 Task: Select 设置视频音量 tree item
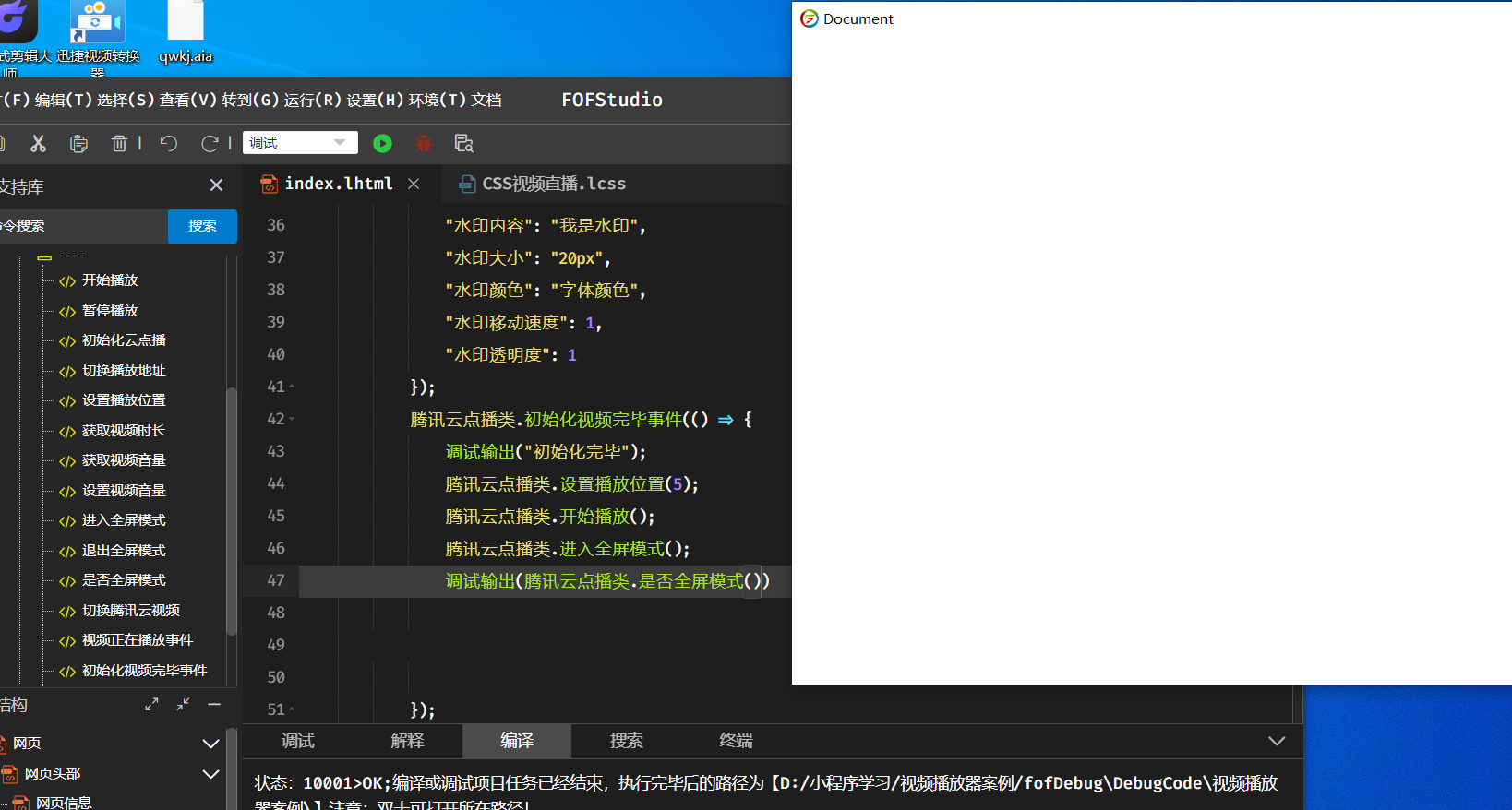(124, 491)
